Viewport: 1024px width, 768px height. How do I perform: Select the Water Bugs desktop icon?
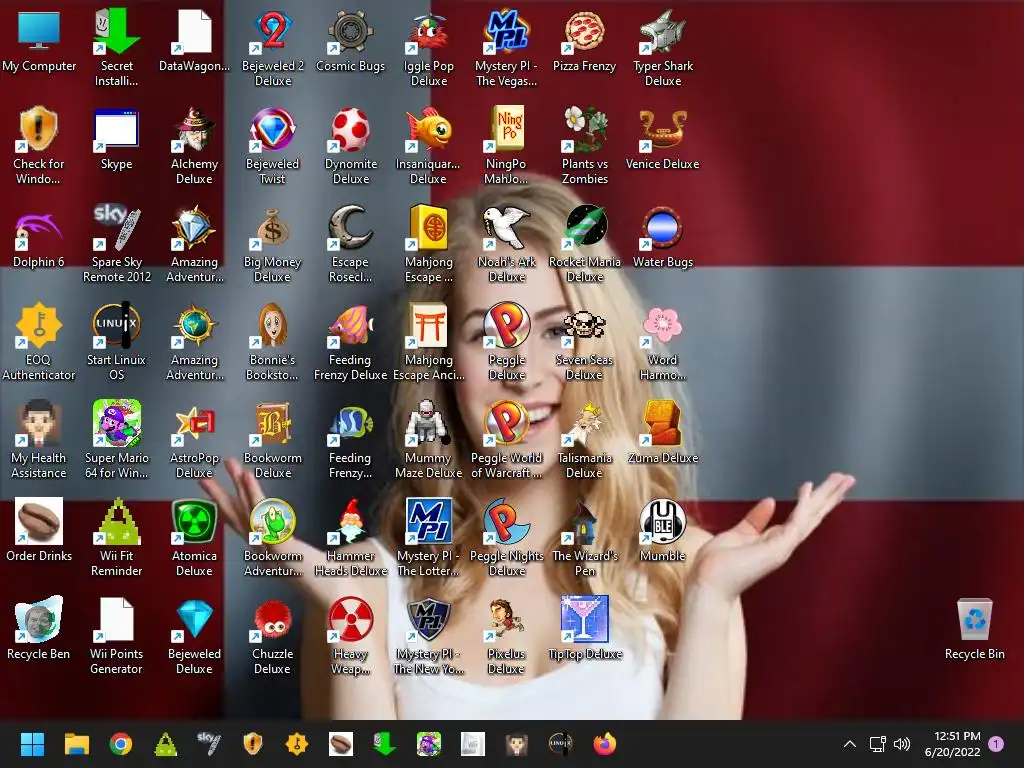pyautogui.click(x=662, y=227)
